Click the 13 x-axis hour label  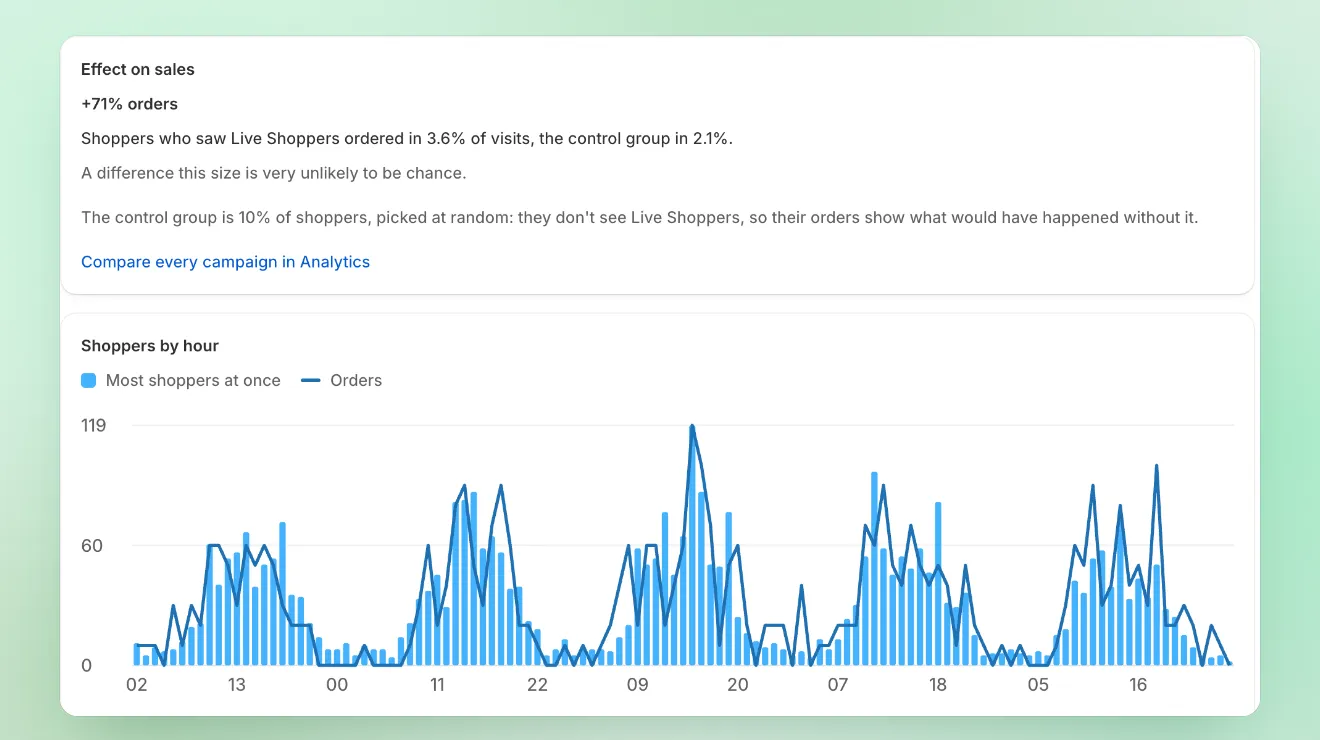[x=237, y=685]
